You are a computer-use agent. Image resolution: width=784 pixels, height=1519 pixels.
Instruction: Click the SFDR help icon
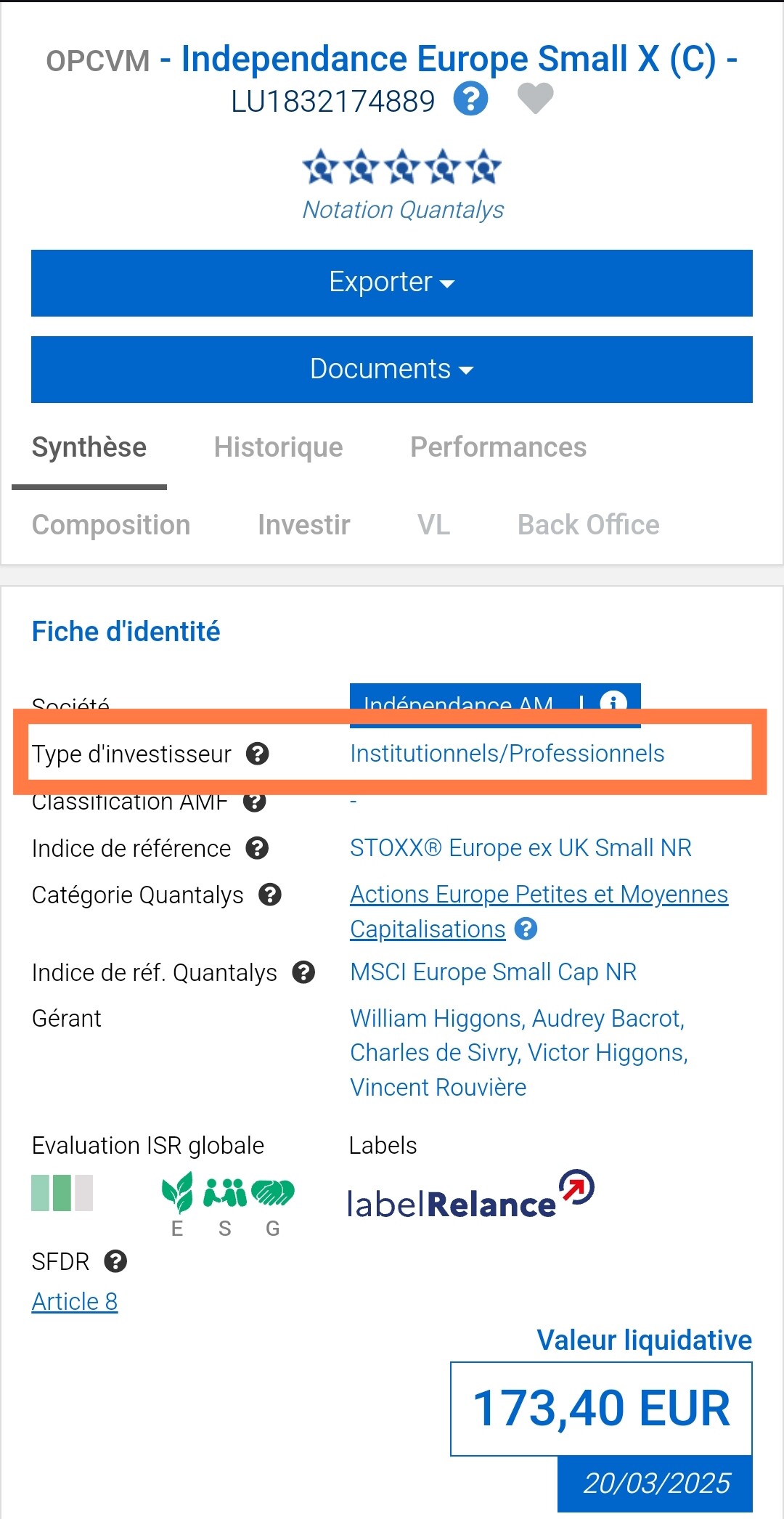(x=115, y=1261)
